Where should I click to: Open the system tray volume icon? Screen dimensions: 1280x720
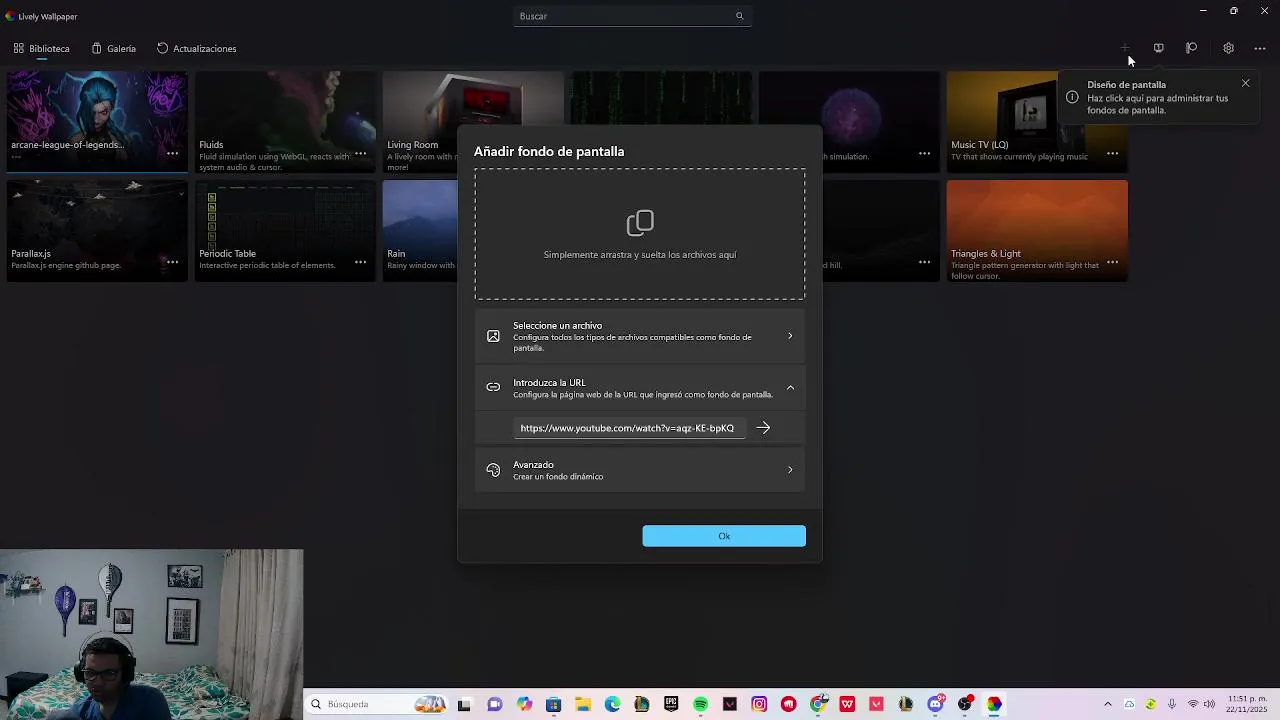[x=1210, y=704]
